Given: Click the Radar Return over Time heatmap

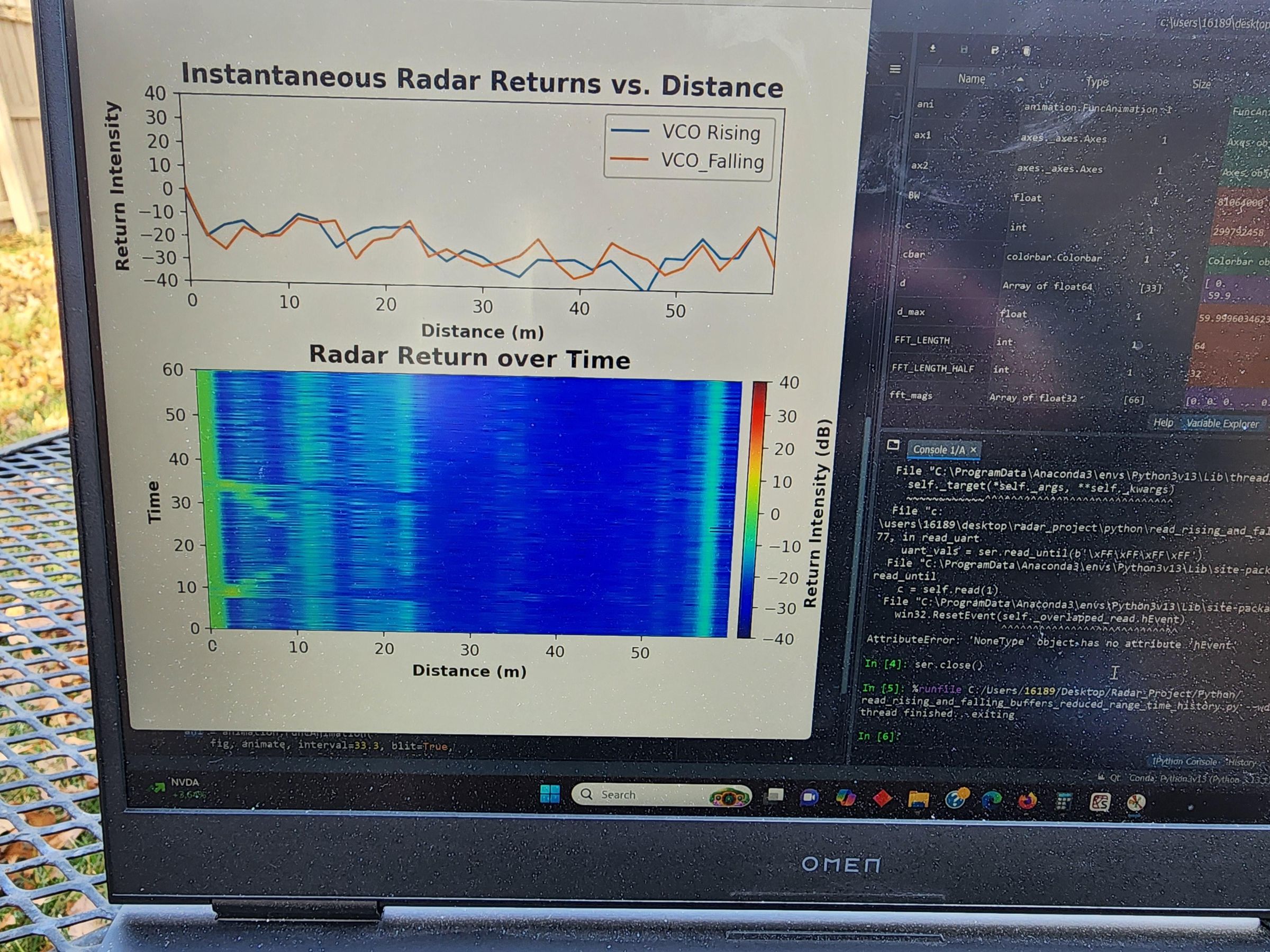Looking at the screenshot, I should 470,504.
